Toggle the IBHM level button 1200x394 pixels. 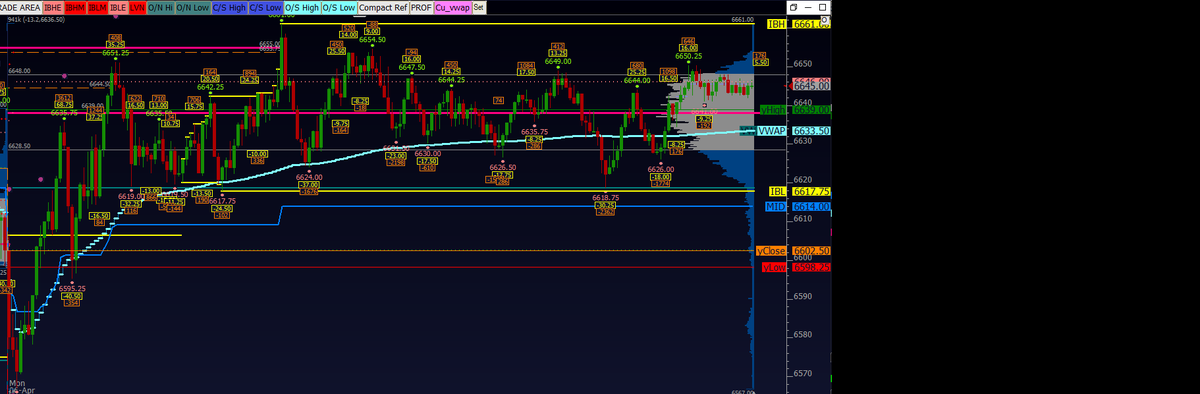pos(76,7)
